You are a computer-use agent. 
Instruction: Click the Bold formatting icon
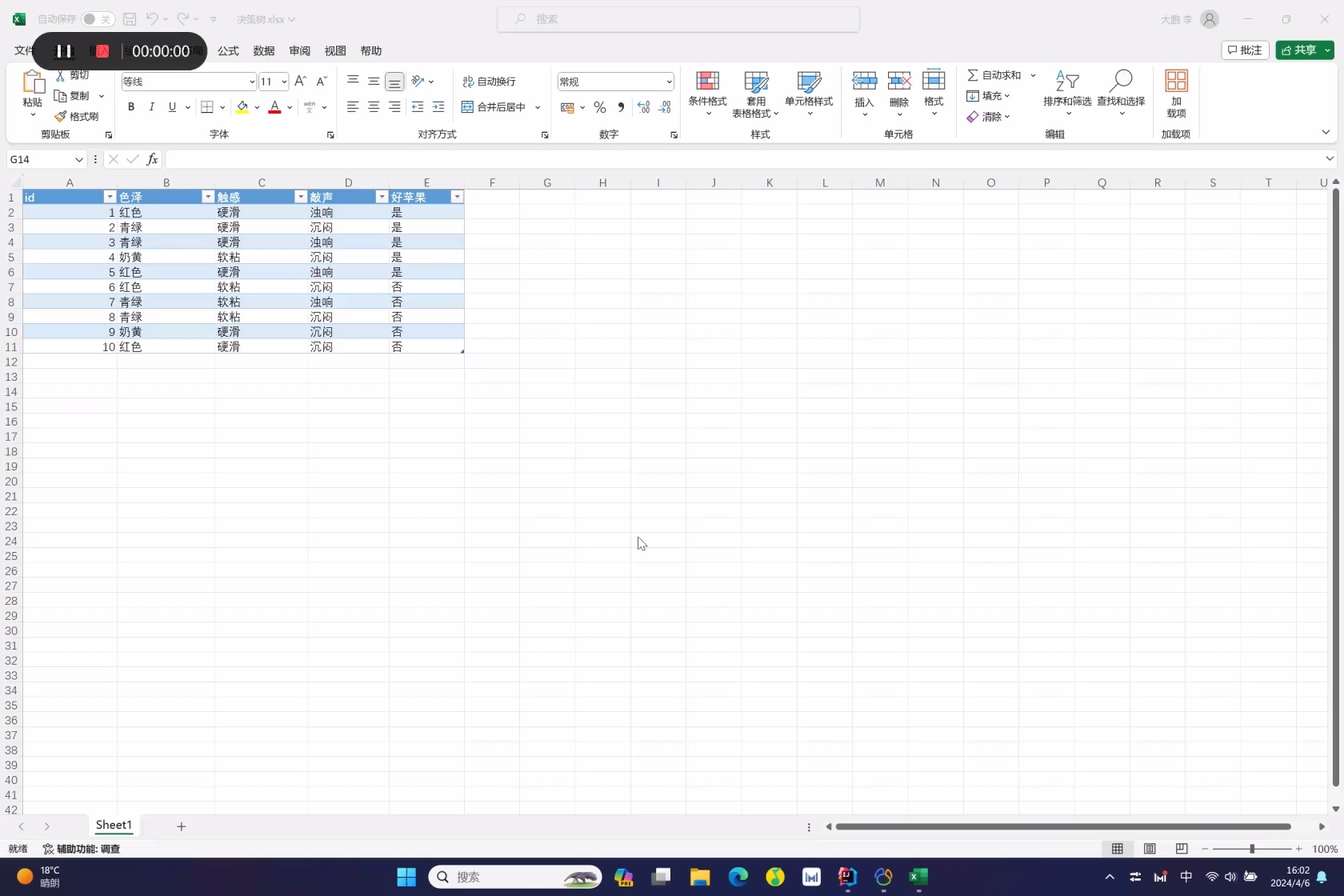tap(131, 107)
